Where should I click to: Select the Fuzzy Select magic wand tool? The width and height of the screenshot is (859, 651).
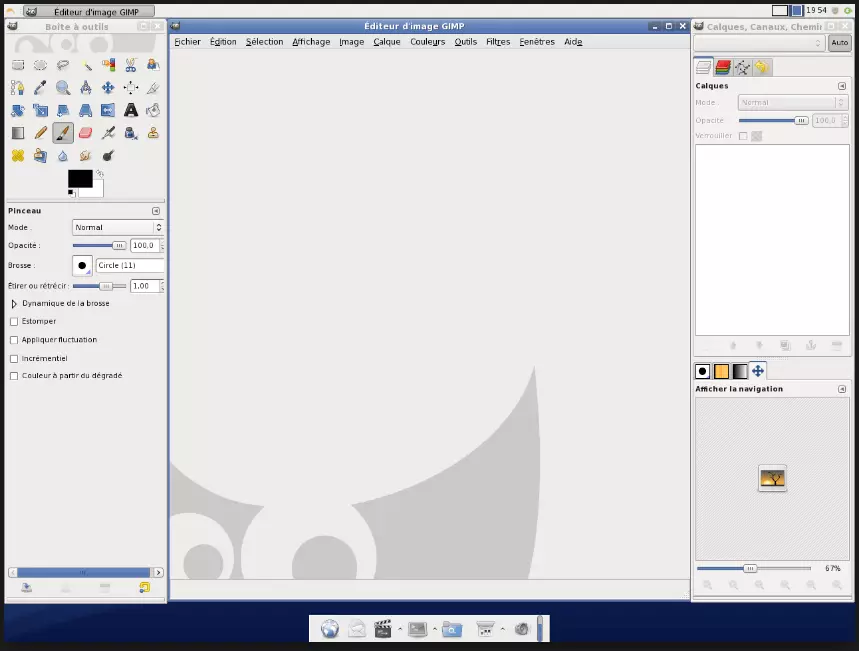tap(86, 65)
